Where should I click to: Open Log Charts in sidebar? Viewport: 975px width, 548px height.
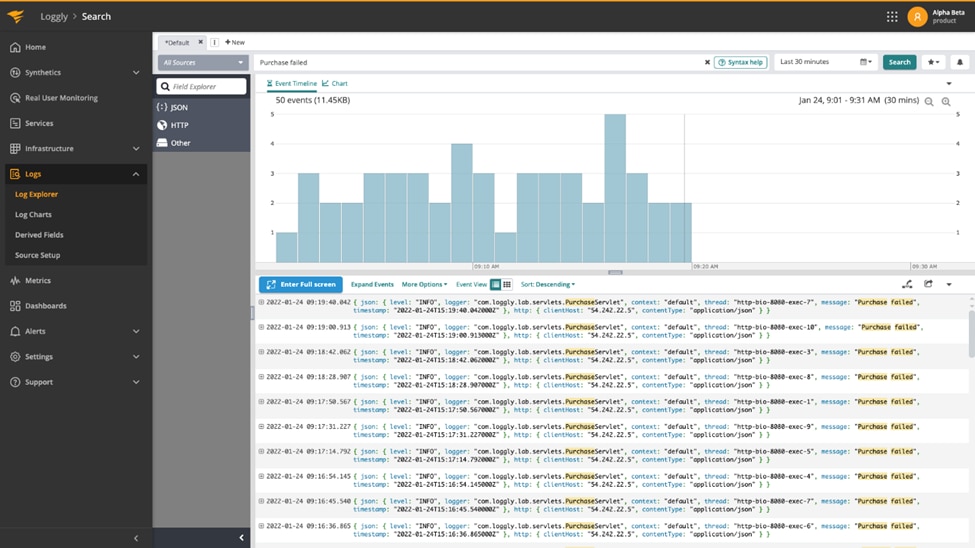coord(33,215)
